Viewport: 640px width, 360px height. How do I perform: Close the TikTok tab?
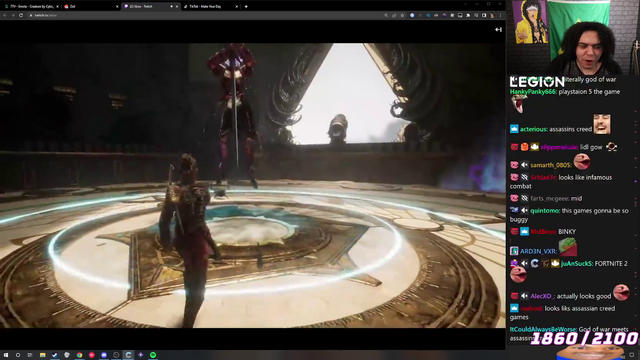(237, 7)
